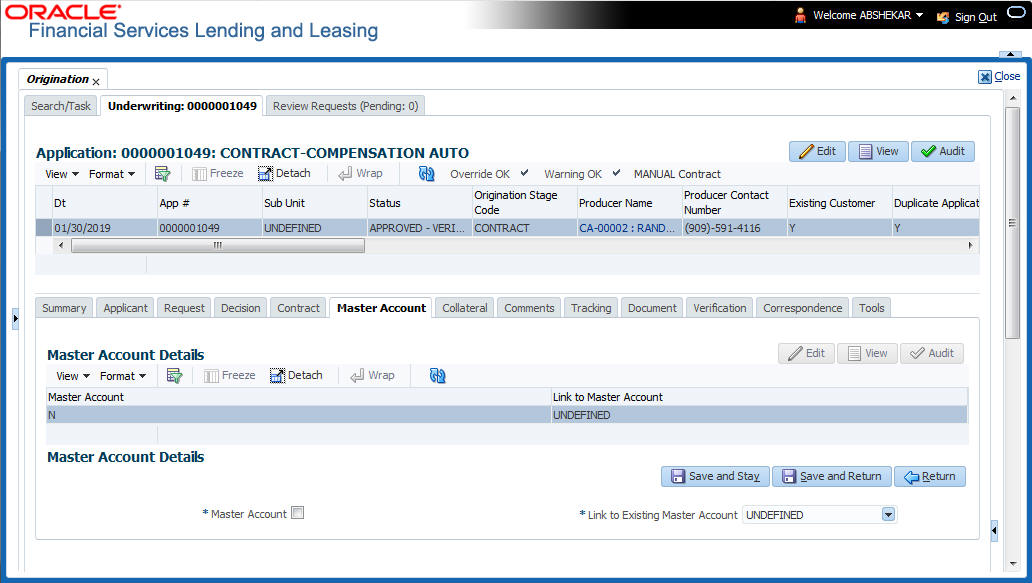Click Save and Return button
Image resolution: width=1032 pixels, height=583 pixels.
point(832,476)
